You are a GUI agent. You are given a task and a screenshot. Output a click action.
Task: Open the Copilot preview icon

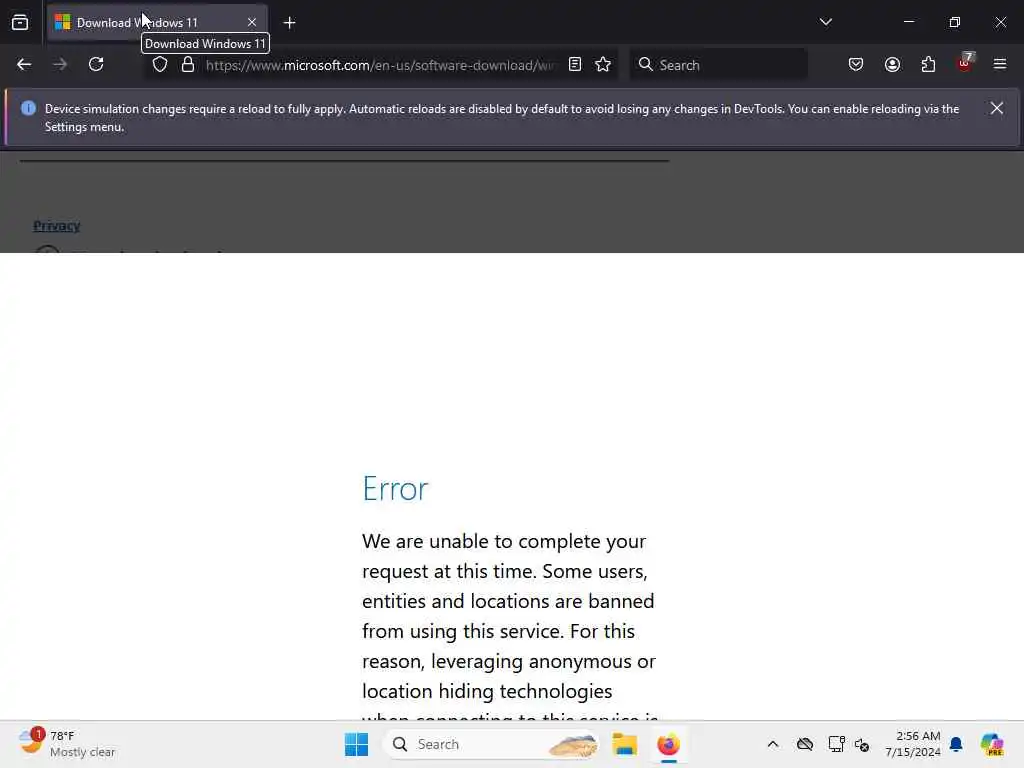(992, 744)
